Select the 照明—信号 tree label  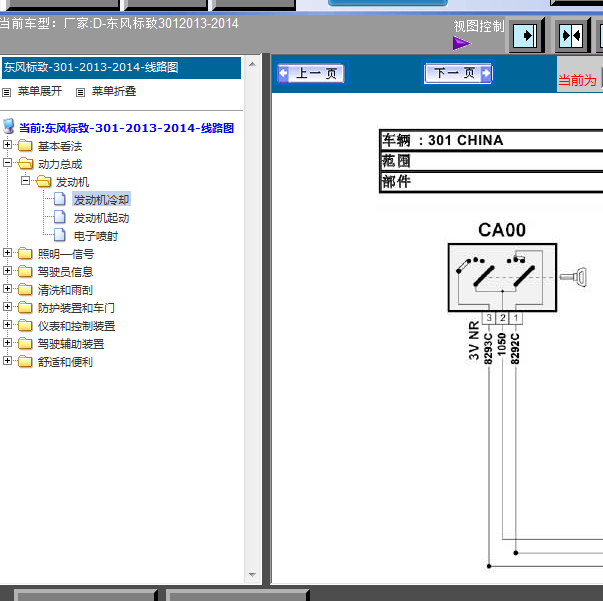[x=66, y=254]
